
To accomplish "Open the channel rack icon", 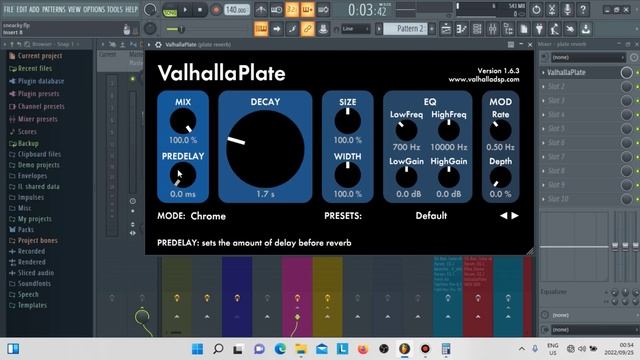I will [477, 29].
